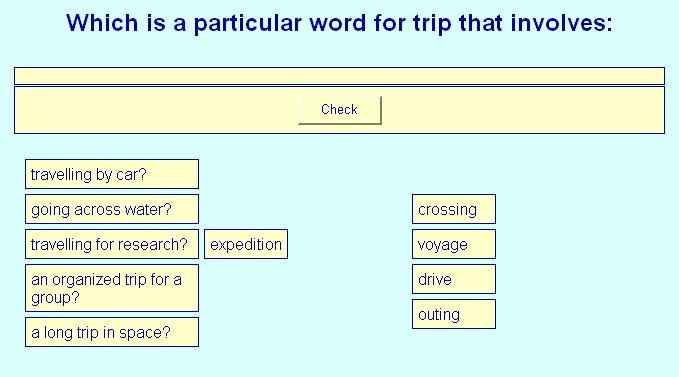Select the 'crossing' answer tile
Image resolution: width=679 pixels, height=377 pixels.
pyautogui.click(x=454, y=209)
